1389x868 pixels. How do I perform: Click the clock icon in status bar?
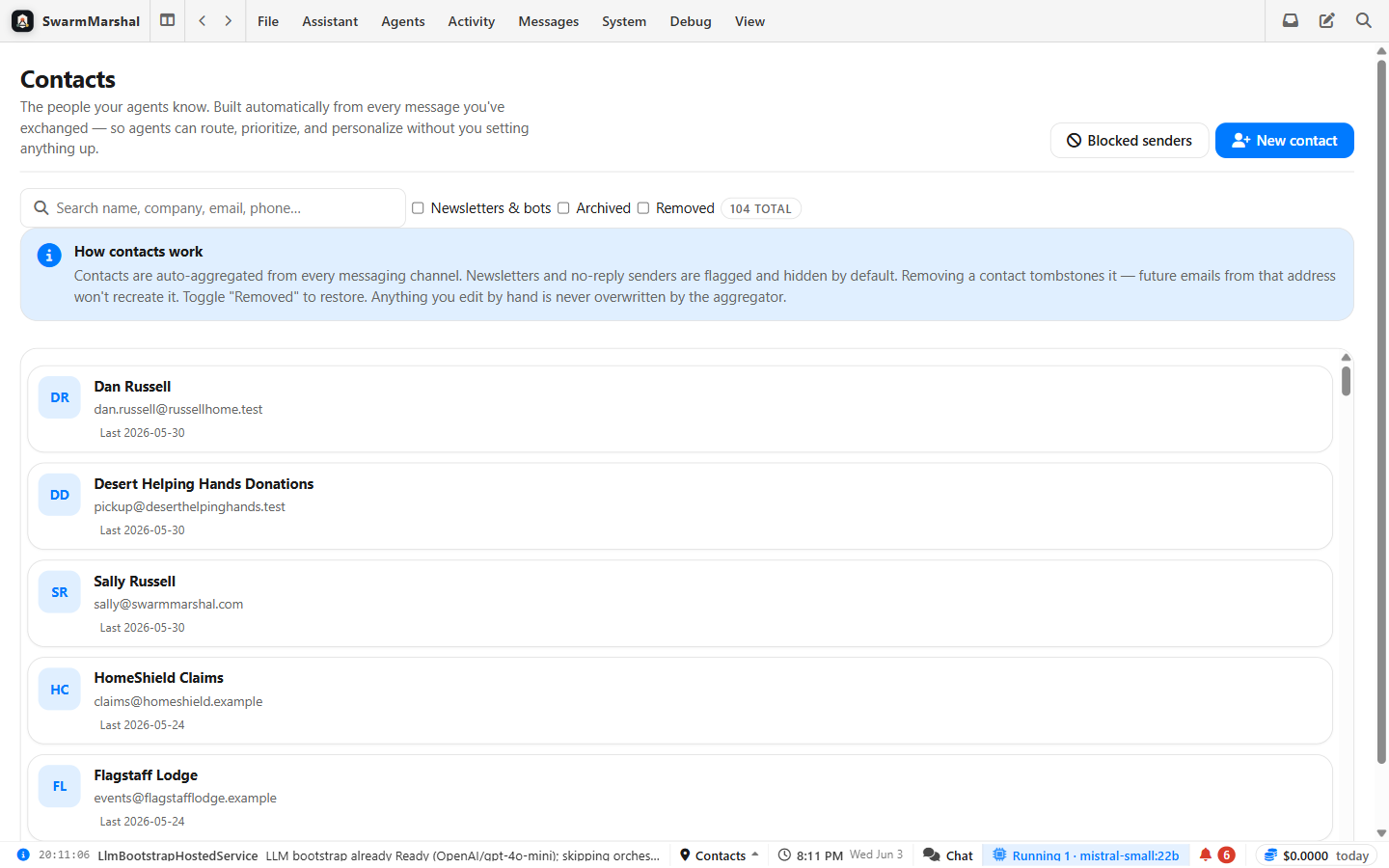click(784, 855)
